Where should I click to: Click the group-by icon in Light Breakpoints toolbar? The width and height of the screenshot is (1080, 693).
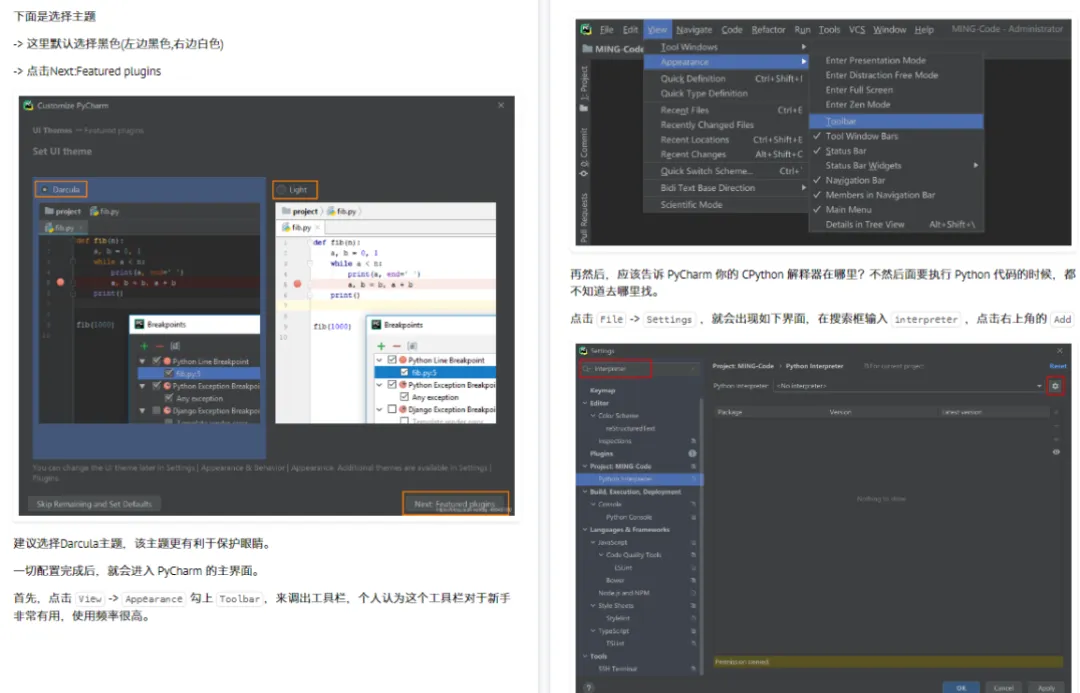[412, 346]
